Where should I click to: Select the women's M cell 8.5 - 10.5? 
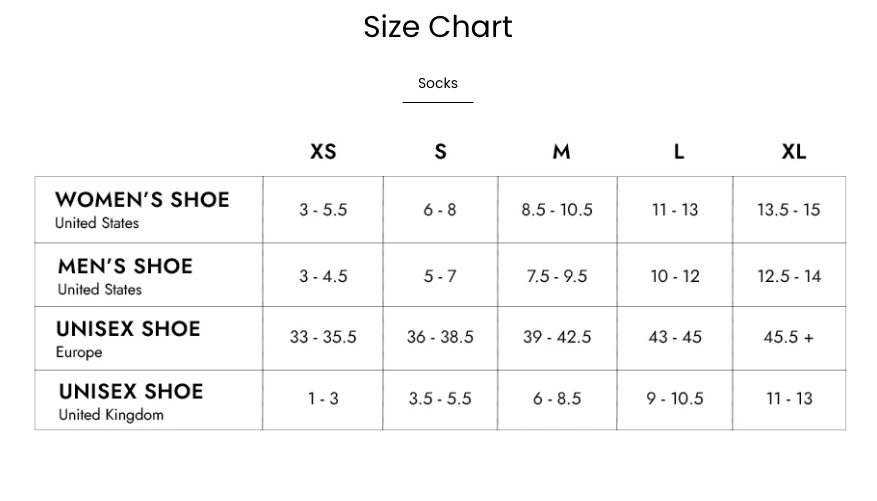point(557,210)
